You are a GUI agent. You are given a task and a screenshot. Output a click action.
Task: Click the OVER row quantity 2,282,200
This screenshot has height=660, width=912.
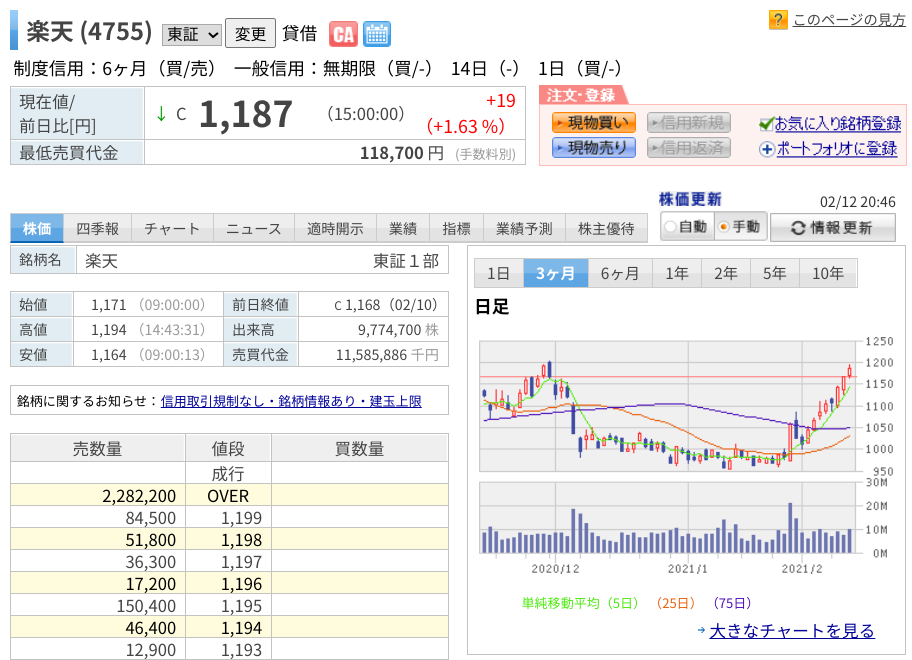(139, 496)
